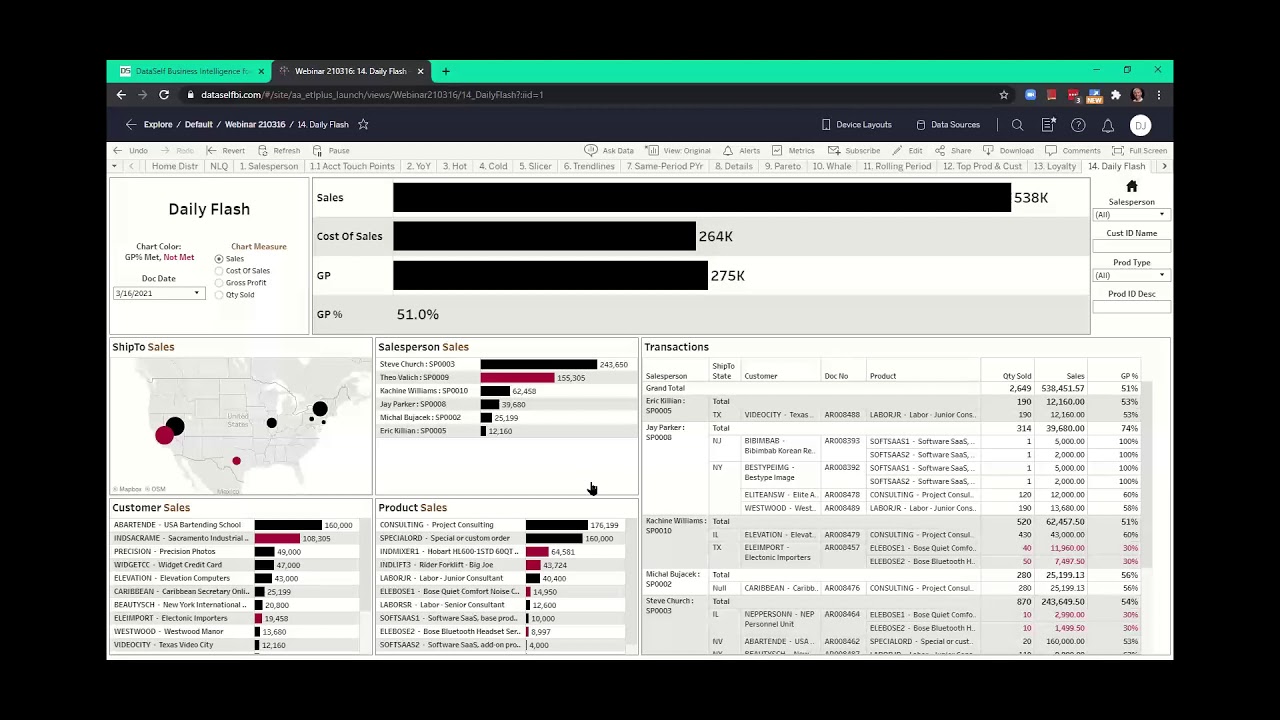Image resolution: width=1280 pixels, height=720 pixels.
Task: Select the CONSULTING product sales bar
Action: click(557, 525)
